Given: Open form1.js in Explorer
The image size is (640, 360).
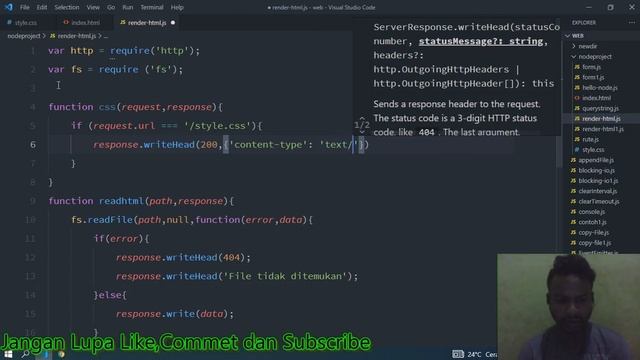Looking at the screenshot, I should 593,77.
